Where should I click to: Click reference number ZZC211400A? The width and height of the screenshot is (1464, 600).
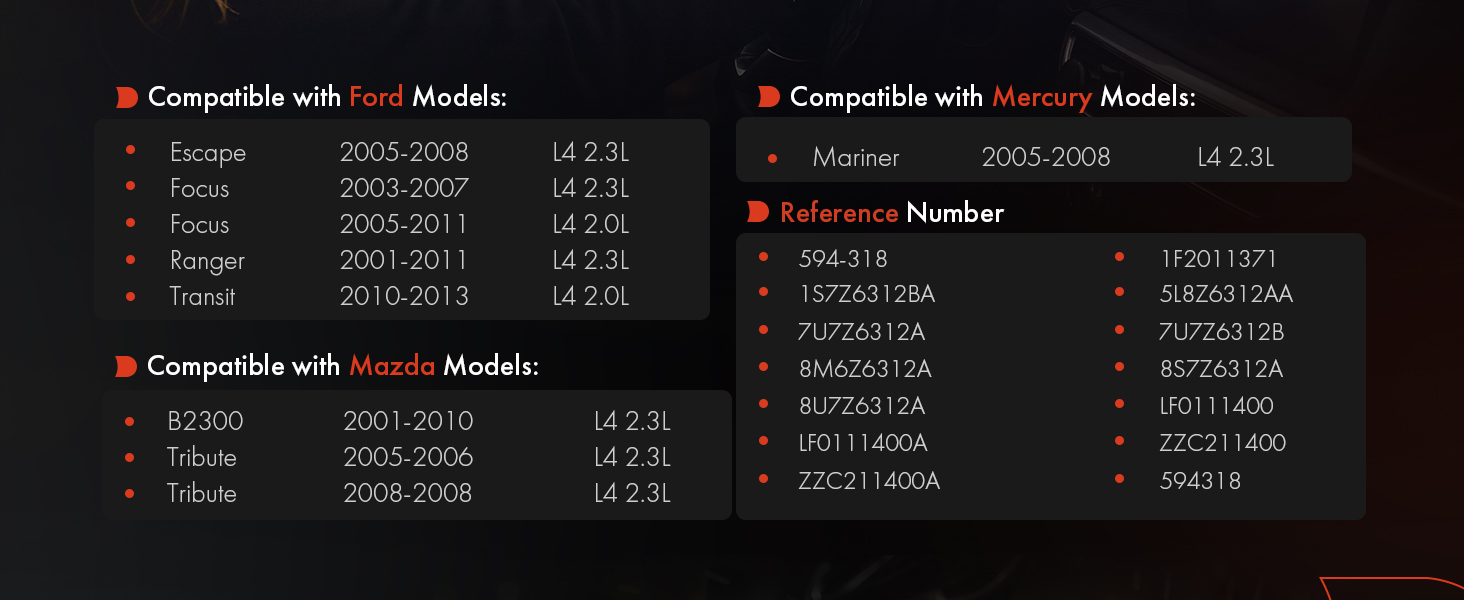tap(869, 481)
